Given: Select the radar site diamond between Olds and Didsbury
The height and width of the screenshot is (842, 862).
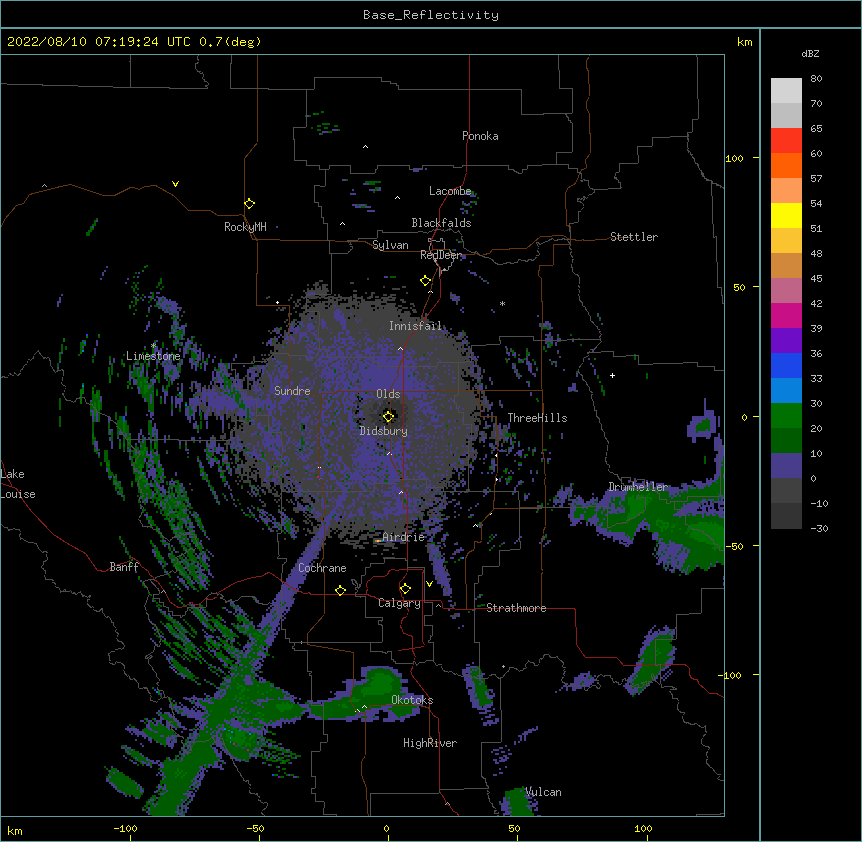Looking at the screenshot, I should [x=388, y=416].
